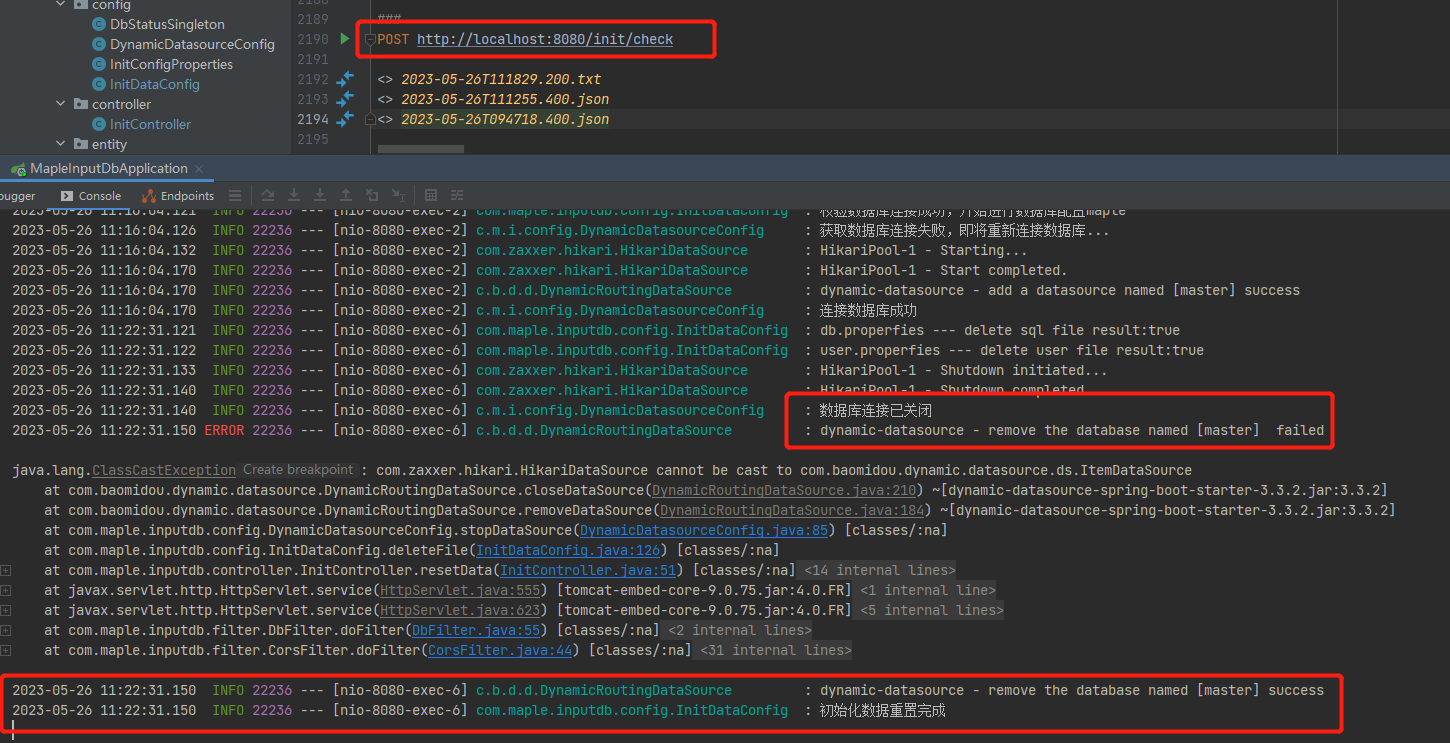Expand the 5 internal lines fold
The image size is (1450, 743).
coord(931,610)
